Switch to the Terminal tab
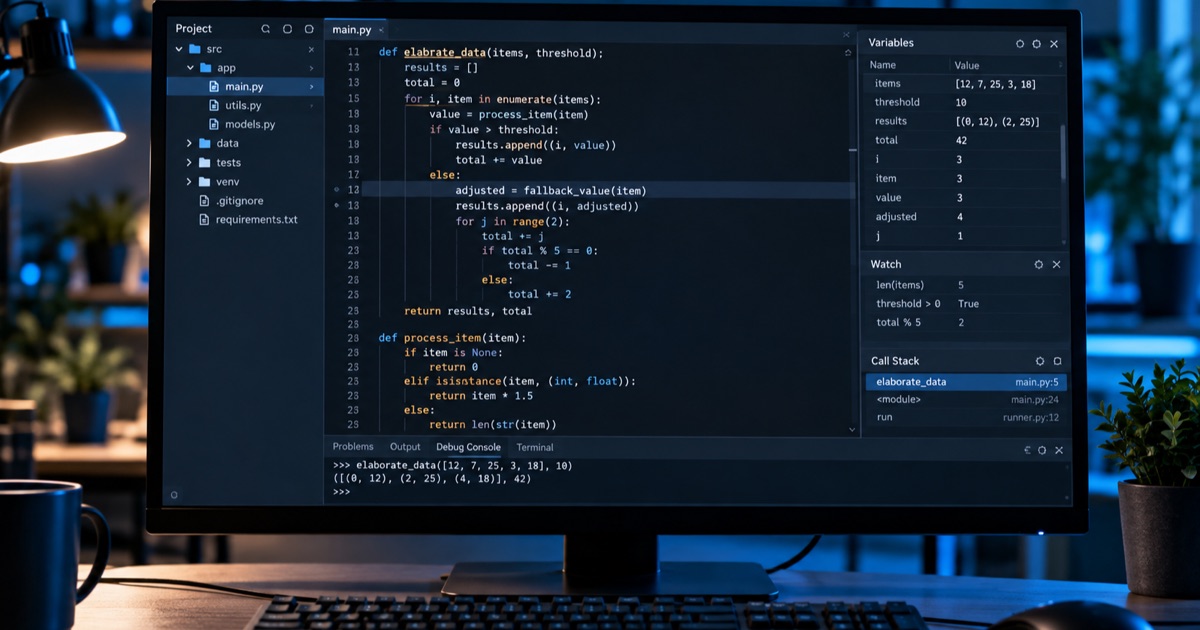The height and width of the screenshot is (630, 1200). tap(535, 447)
